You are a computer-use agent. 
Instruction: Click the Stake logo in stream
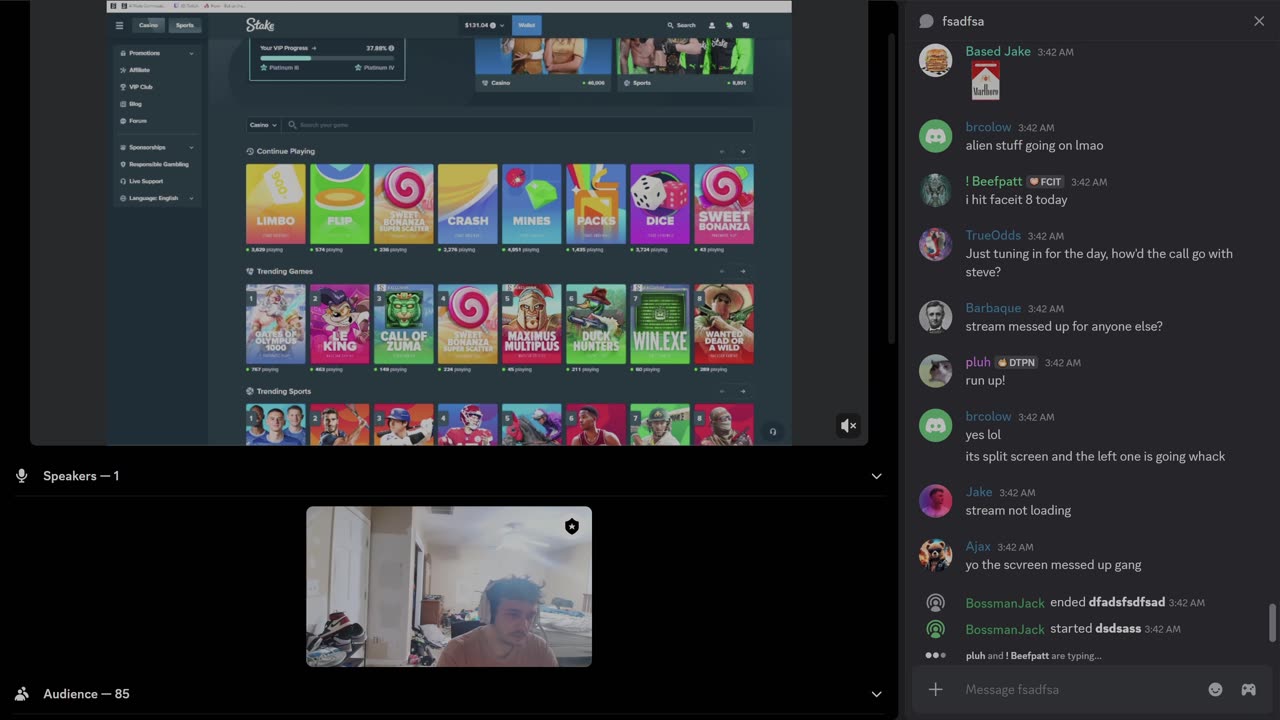[260, 25]
